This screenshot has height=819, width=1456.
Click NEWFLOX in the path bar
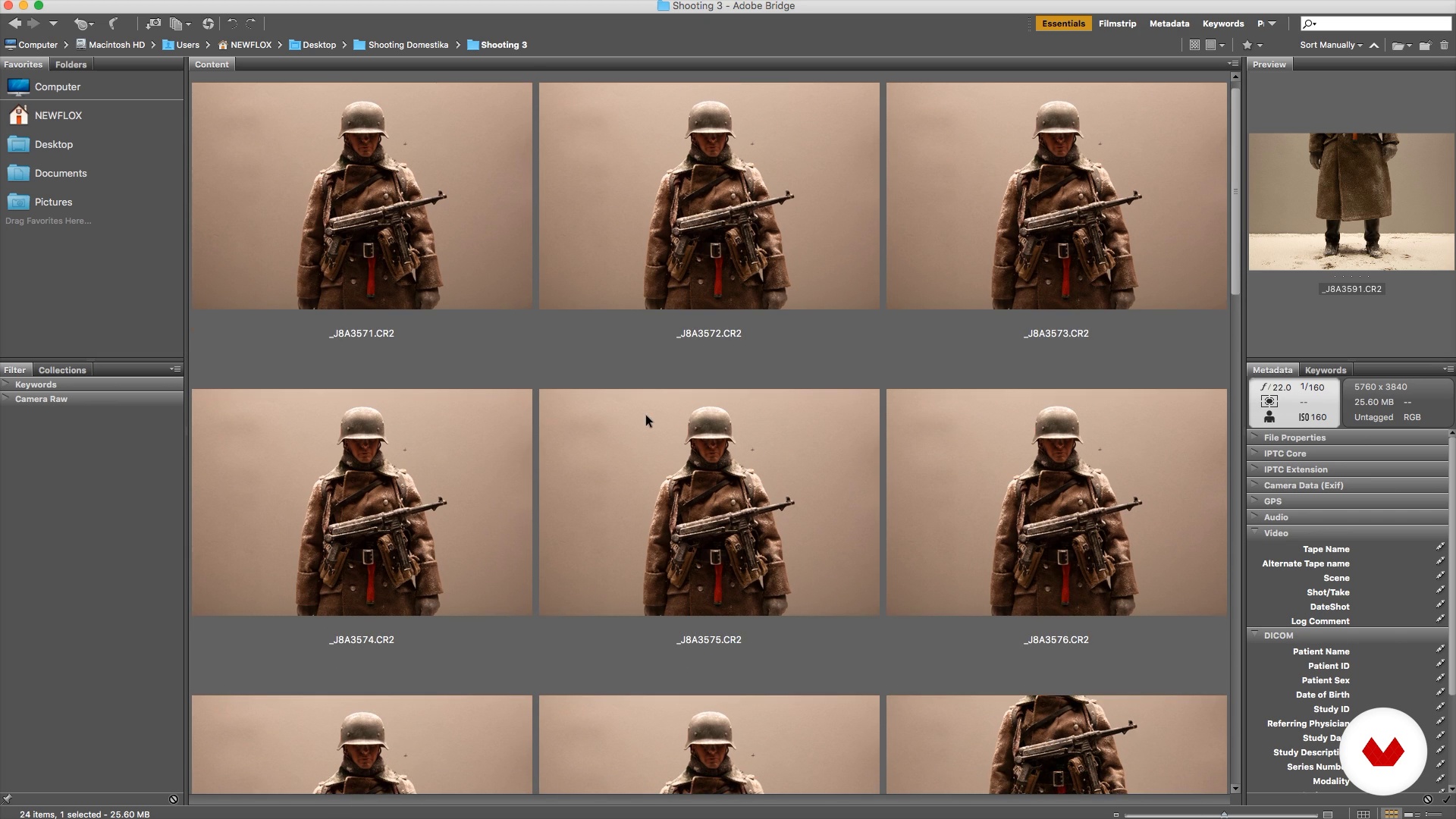click(x=244, y=45)
